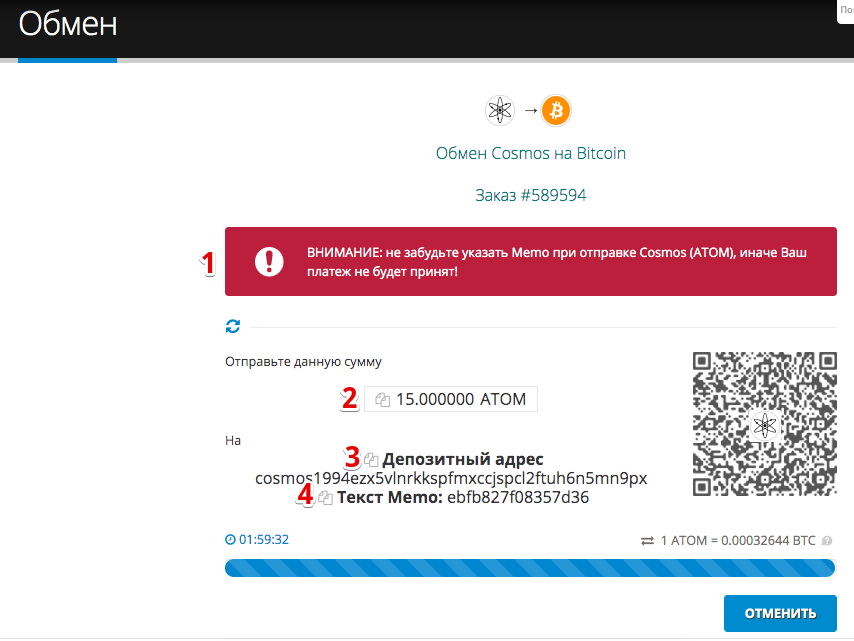The height and width of the screenshot is (641, 854).
Task: Click the Заказ #589594 order heading
Action: click(530, 195)
